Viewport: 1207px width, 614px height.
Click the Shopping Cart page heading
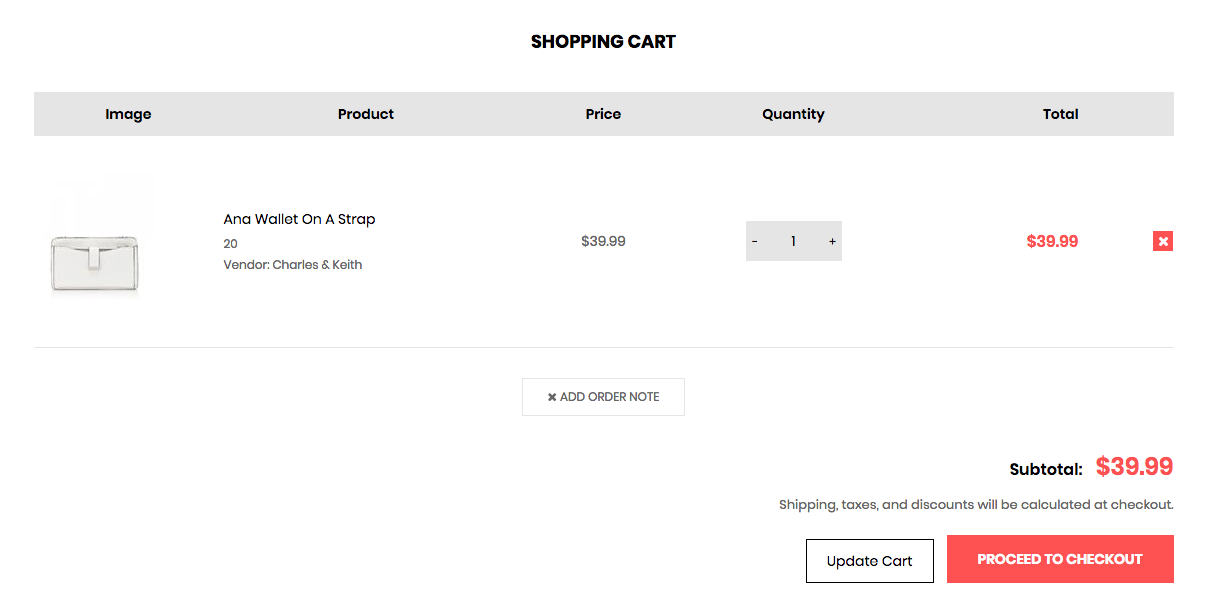(x=603, y=42)
